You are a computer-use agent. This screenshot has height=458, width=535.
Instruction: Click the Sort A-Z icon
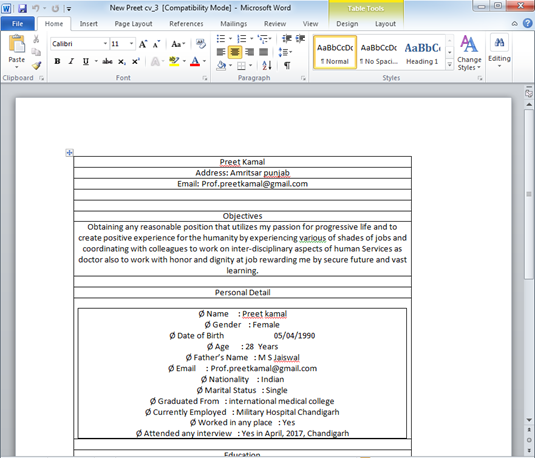[267, 65]
